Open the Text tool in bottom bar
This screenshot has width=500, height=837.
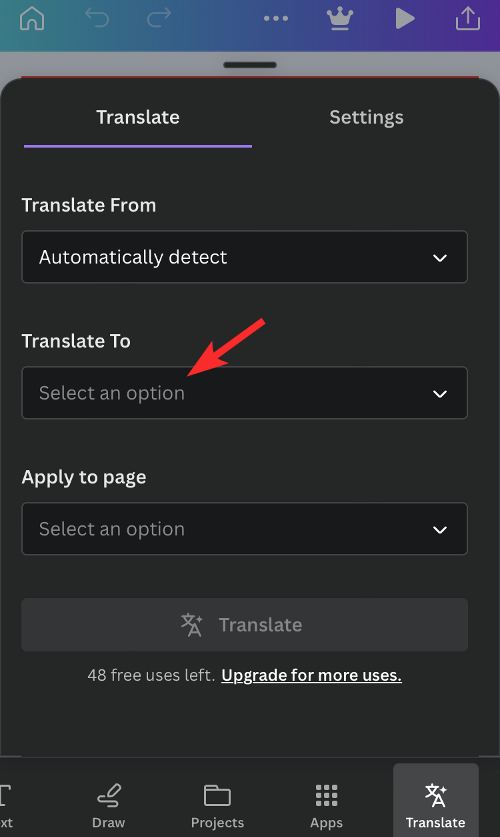[x=6, y=806]
